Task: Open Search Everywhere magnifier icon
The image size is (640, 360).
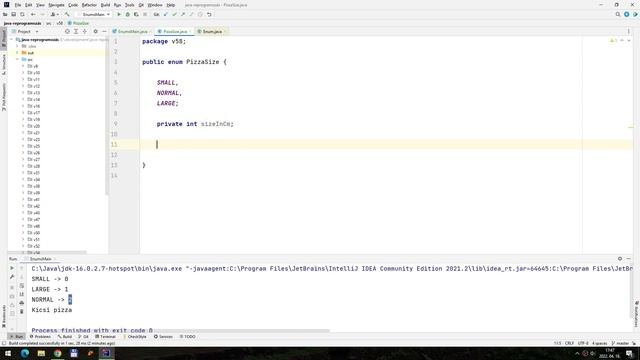Action: (618, 14)
